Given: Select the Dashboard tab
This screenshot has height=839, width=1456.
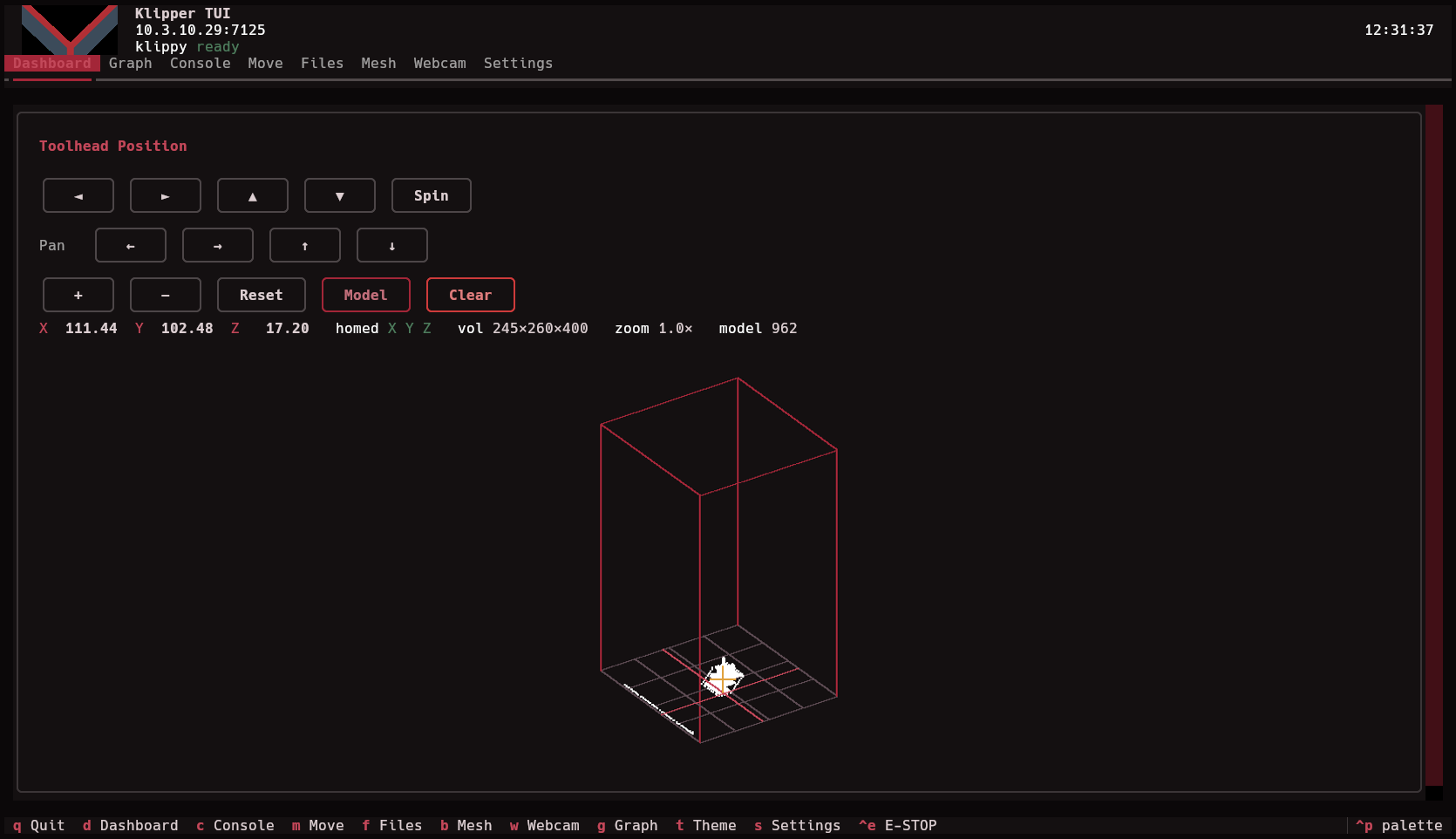Looking at the screenshot, I should tap(52, 63).
